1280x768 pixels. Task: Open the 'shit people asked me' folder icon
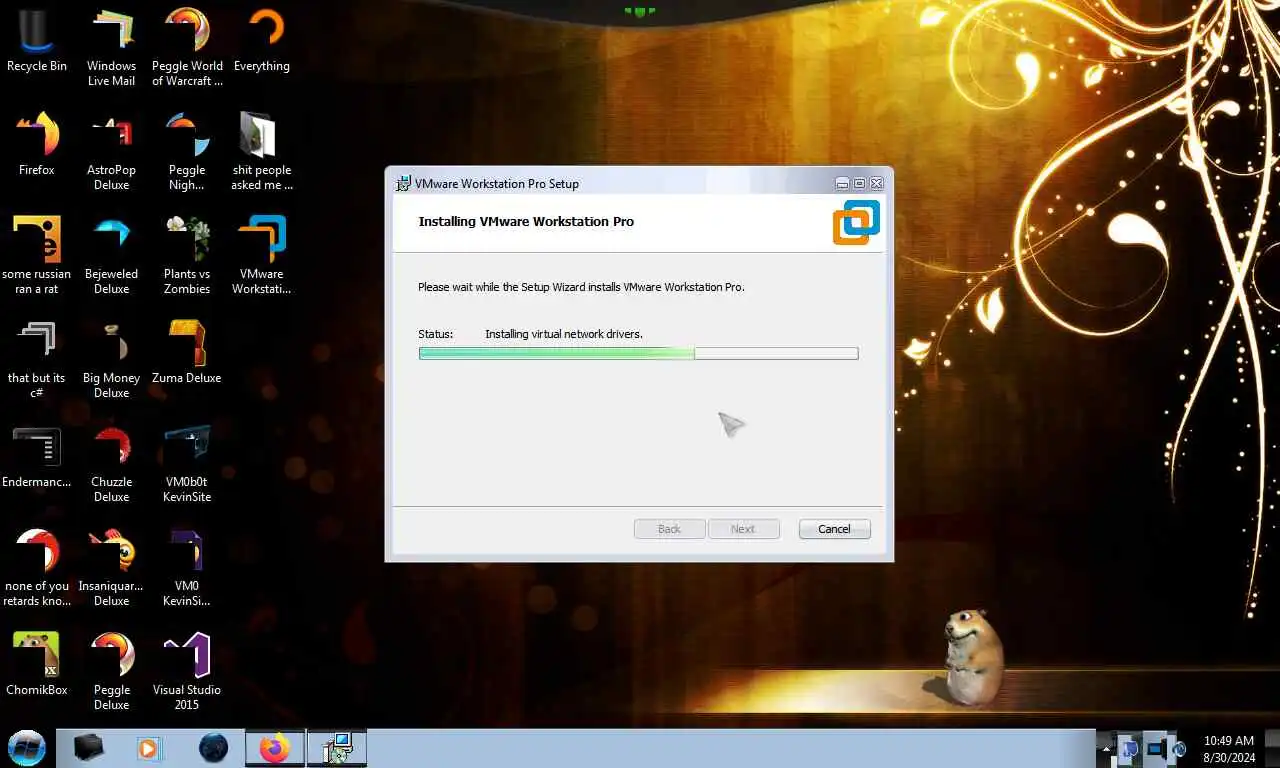[x=262, y=152]
